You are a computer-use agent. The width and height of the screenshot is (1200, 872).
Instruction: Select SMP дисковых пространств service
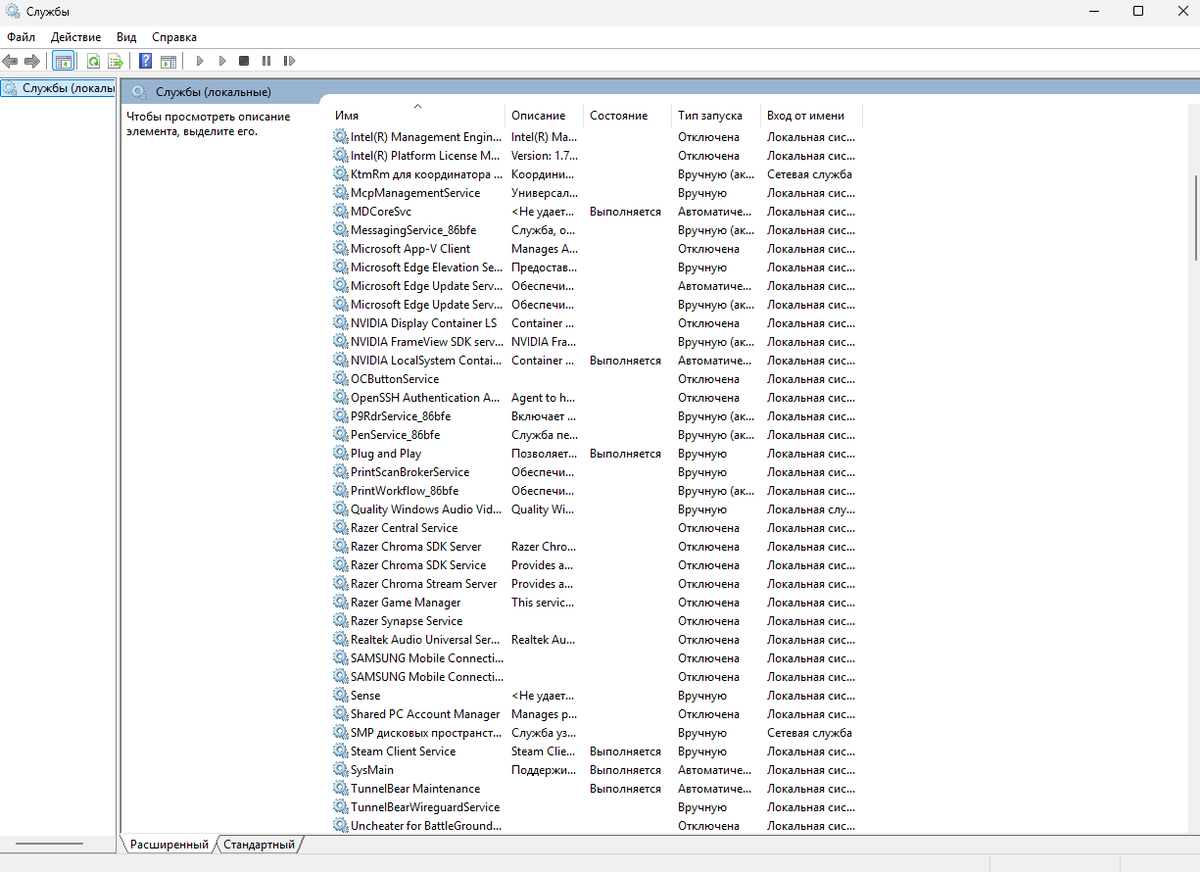[596, 733]
